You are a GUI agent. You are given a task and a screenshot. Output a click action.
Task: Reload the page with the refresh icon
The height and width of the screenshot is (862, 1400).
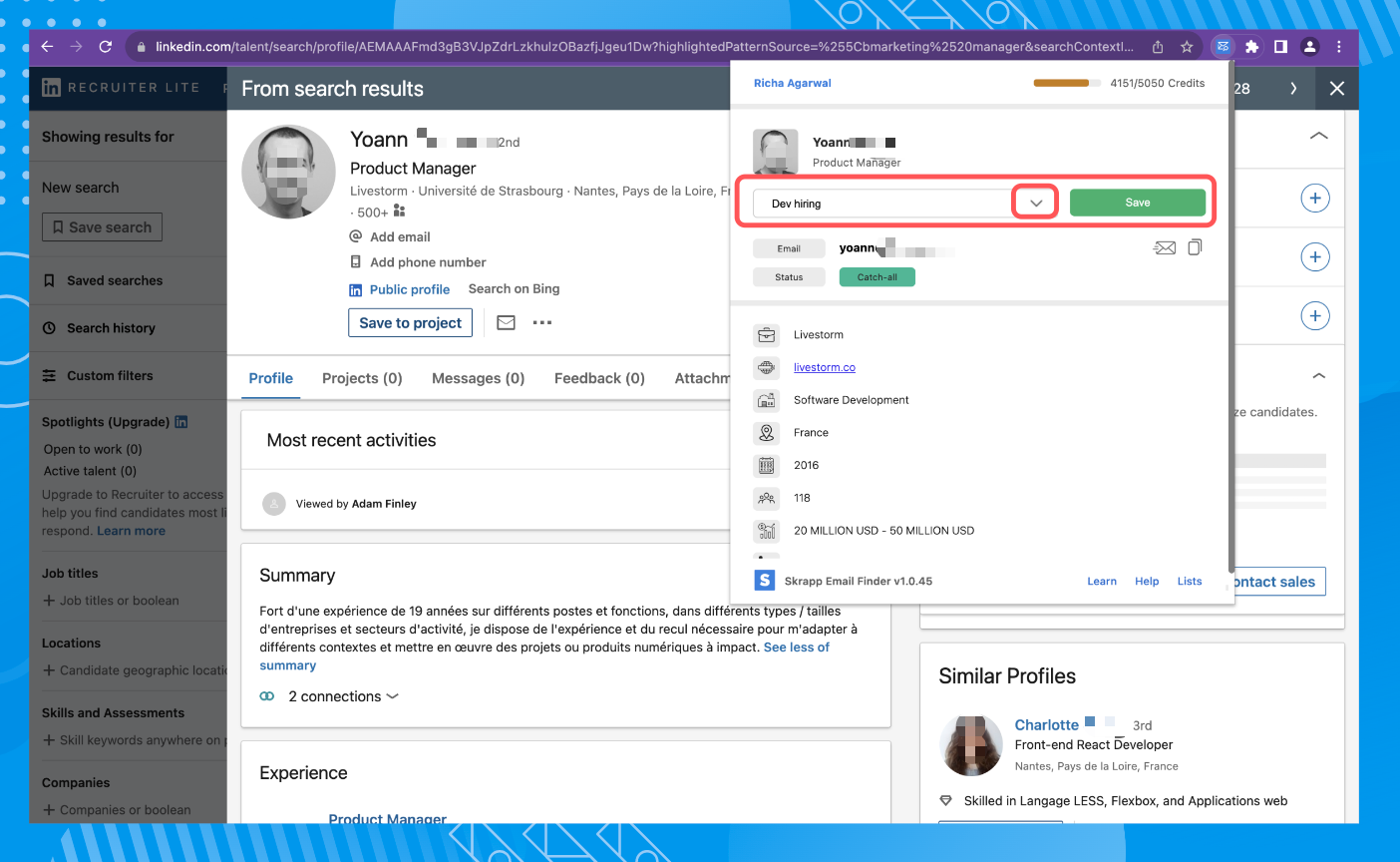pyautogui.click(x=105, y=47)
